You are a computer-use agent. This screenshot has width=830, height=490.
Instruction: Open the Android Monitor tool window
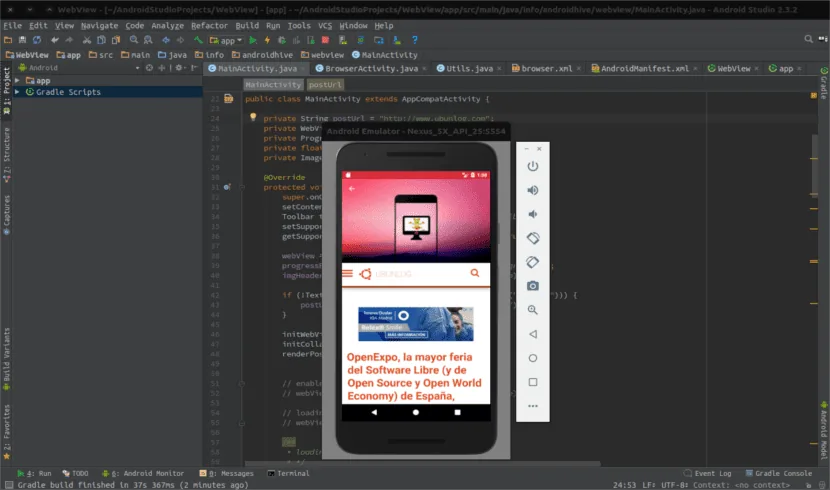(x=143, y=474)
